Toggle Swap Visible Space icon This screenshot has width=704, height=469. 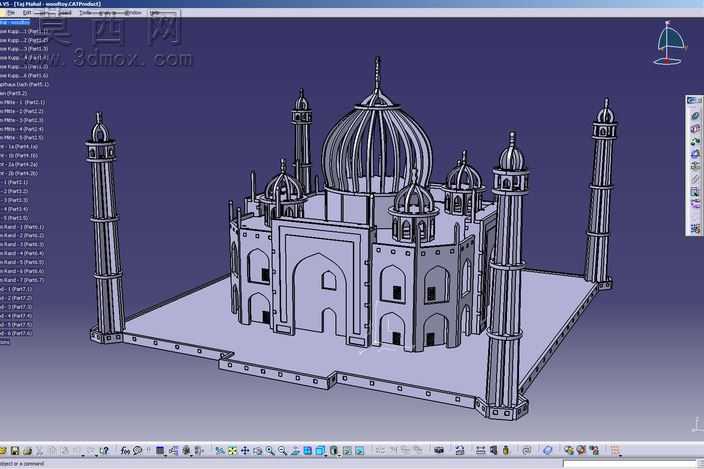360,451
